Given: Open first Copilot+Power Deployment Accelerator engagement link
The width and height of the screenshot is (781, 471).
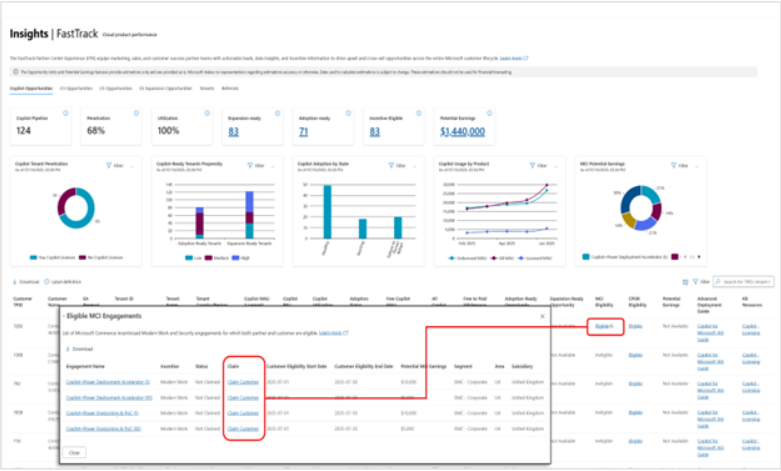Looking at the screenshot, I should pyautogui.click(x=108, y=382).
